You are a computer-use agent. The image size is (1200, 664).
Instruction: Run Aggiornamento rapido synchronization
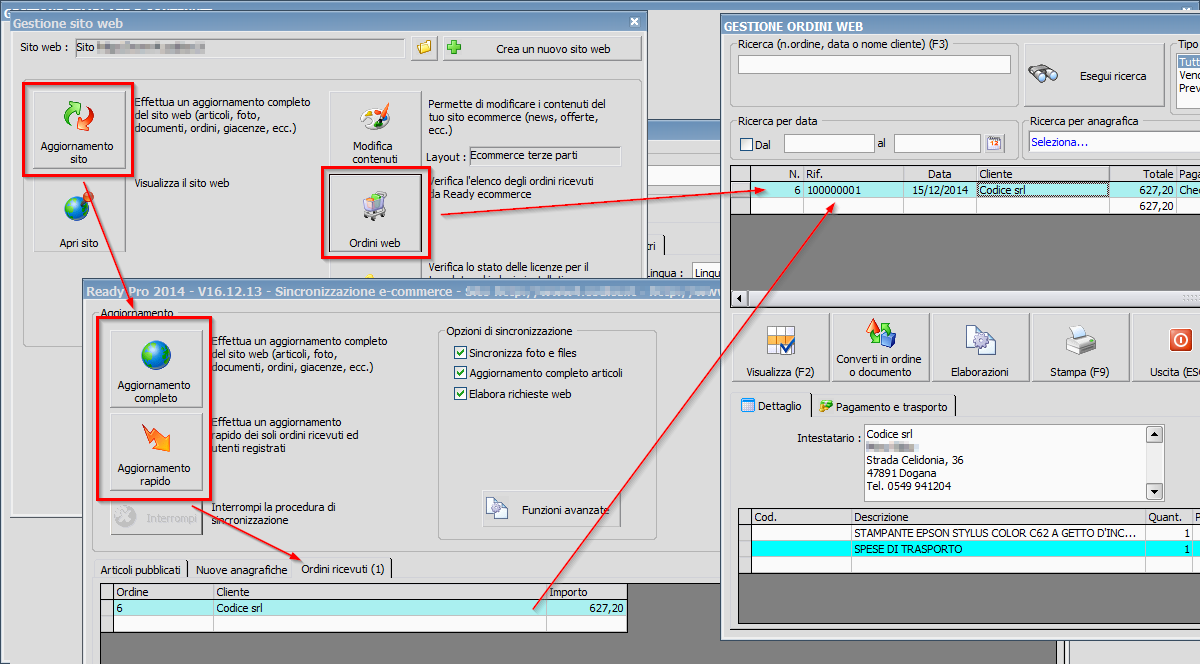[155, 453]
